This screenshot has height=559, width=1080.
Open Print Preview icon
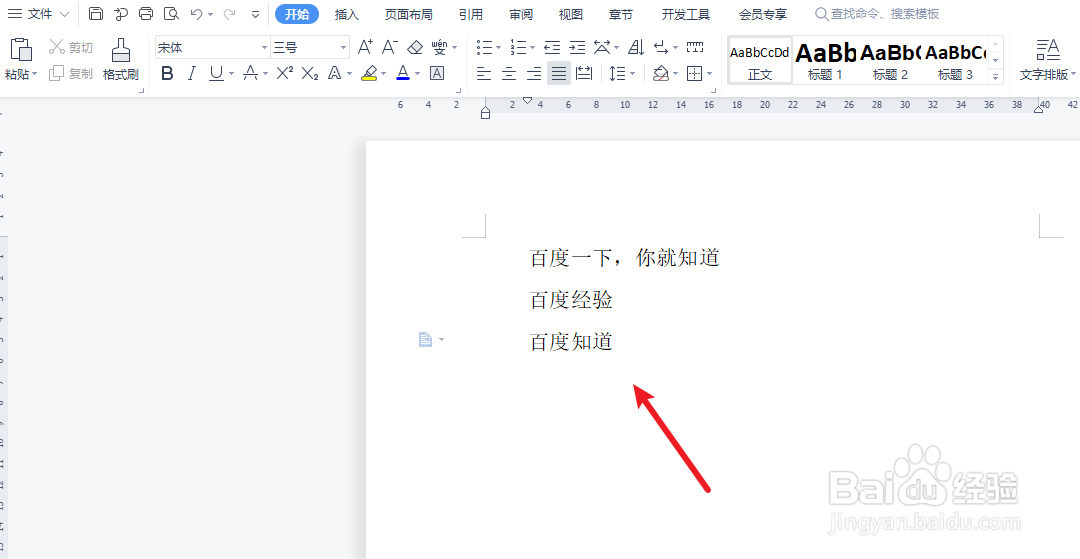tap(171, 14)
